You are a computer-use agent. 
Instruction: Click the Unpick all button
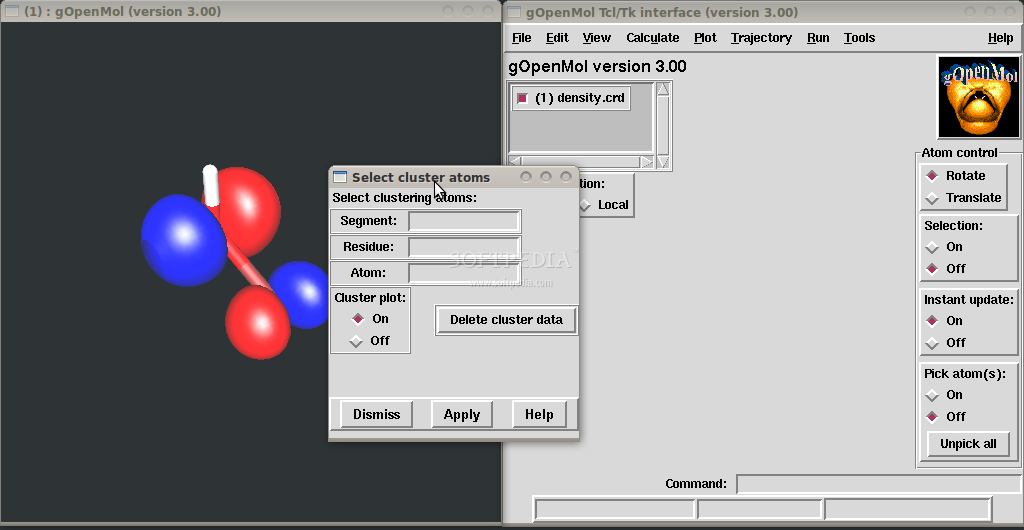968,444
